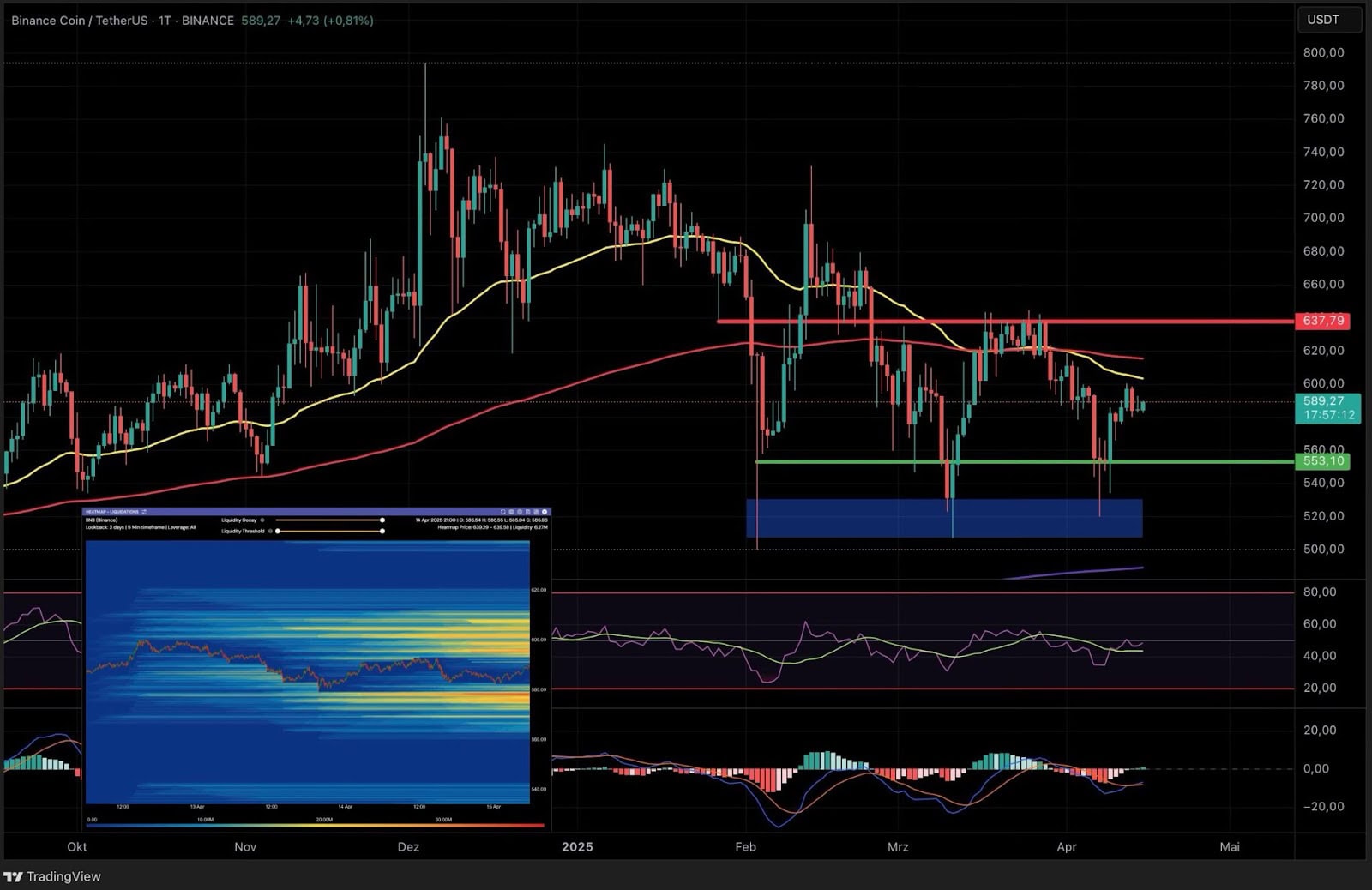This screenshot has height=890, width=1372.
Task: Click the 13 Apr heatmap time label
Action: (197, 807)
